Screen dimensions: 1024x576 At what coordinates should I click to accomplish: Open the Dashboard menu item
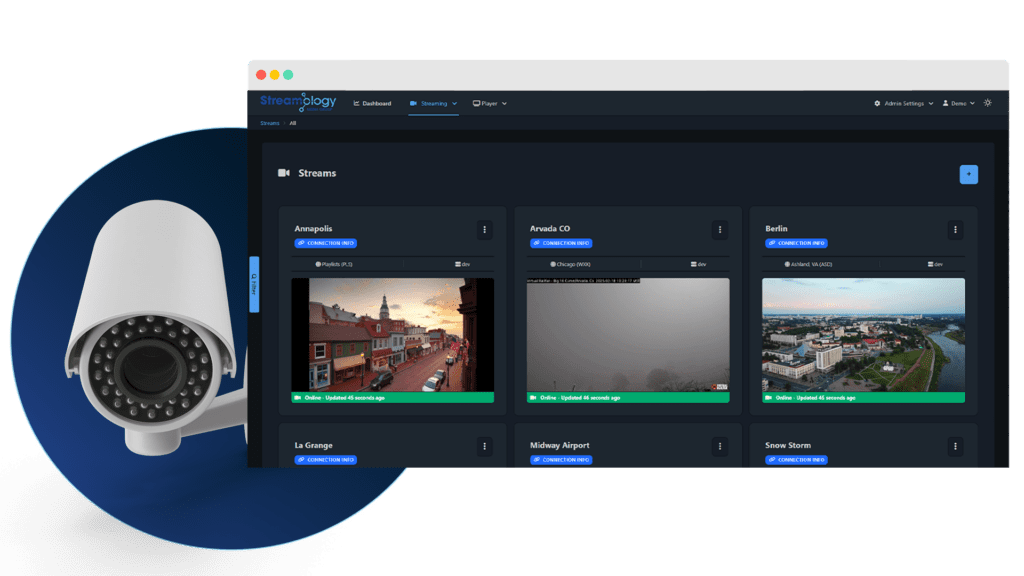(372, 103)
